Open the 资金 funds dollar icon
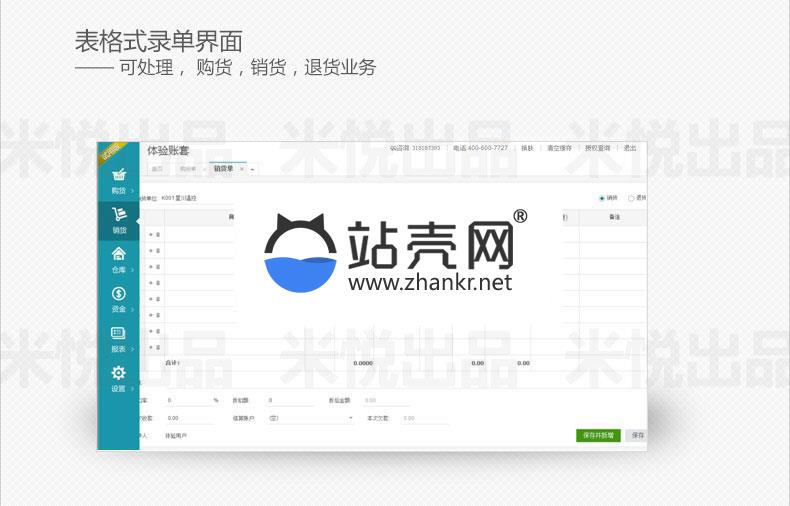 (x=118, y=294)
